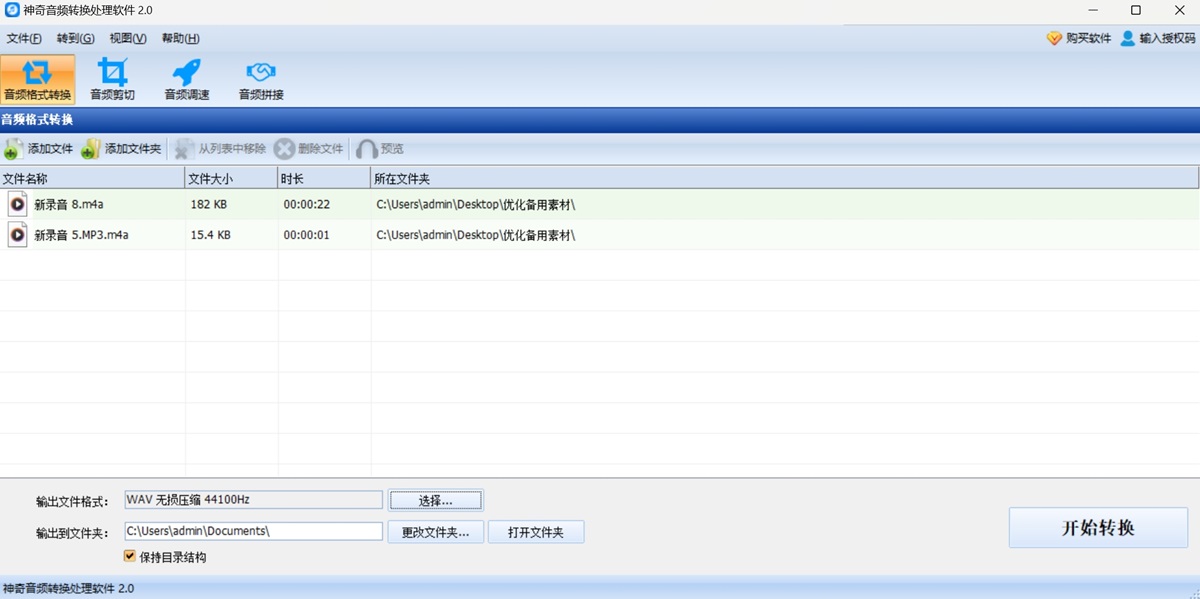The image size is (1200, 599).
Task: Sort by the 时长 column header
Action: pyautogui.click(x=324, y=178)
